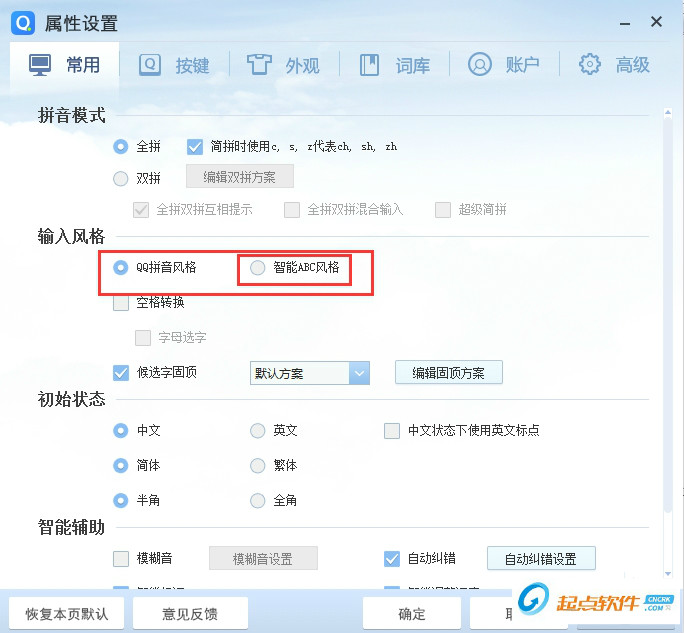Image resolution: width=684 pixels, height=633 pixels.
Task: Select the 全拼 radio button
Action: click(x=120, y=147)
